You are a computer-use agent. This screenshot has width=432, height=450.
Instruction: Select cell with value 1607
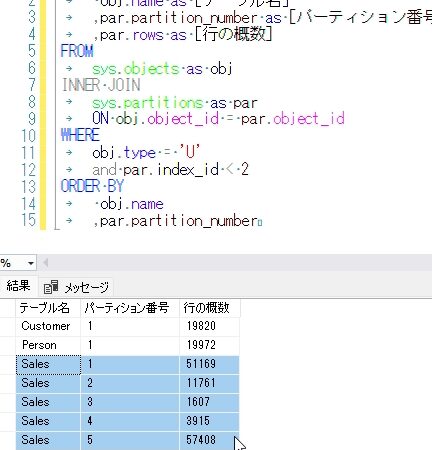click(x=210, y=402)
